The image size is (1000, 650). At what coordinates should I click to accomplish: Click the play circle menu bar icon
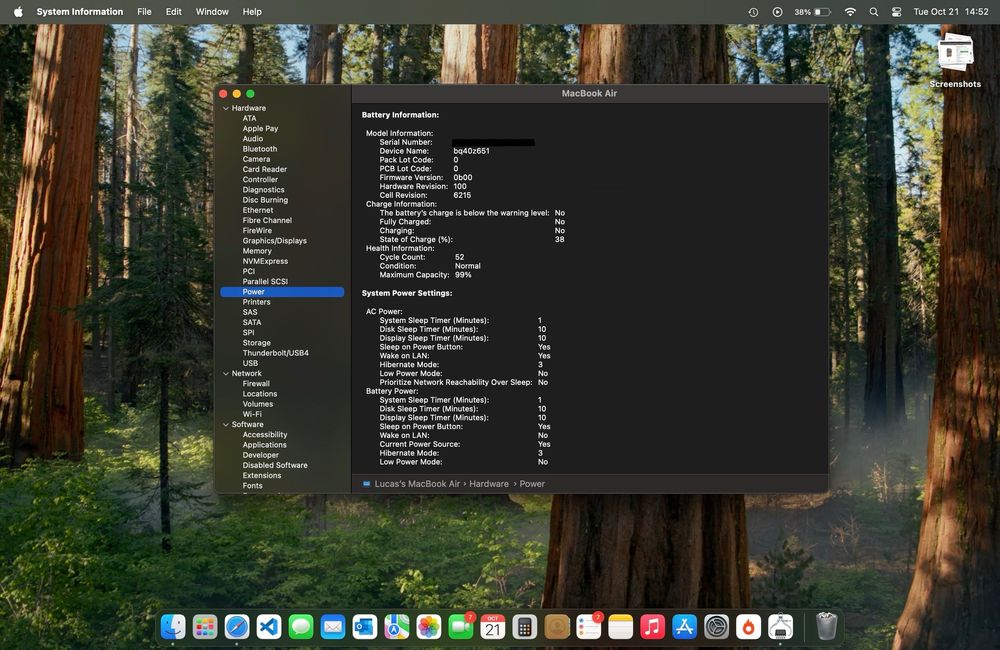click(x=777, y=11)
